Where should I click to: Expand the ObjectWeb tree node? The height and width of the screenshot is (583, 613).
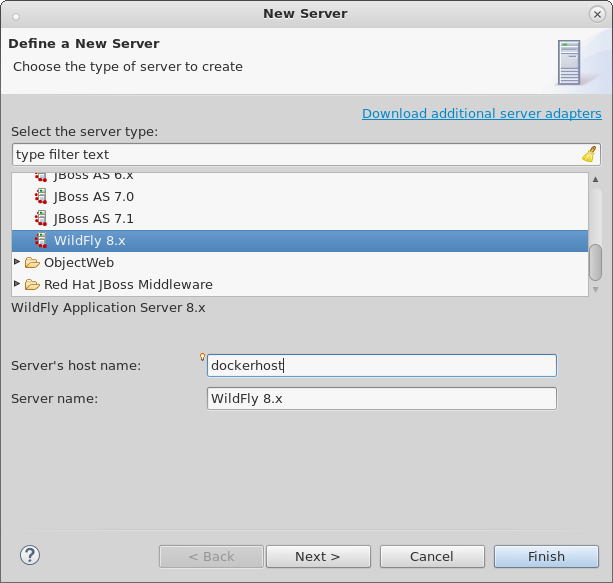coord(17,262)
